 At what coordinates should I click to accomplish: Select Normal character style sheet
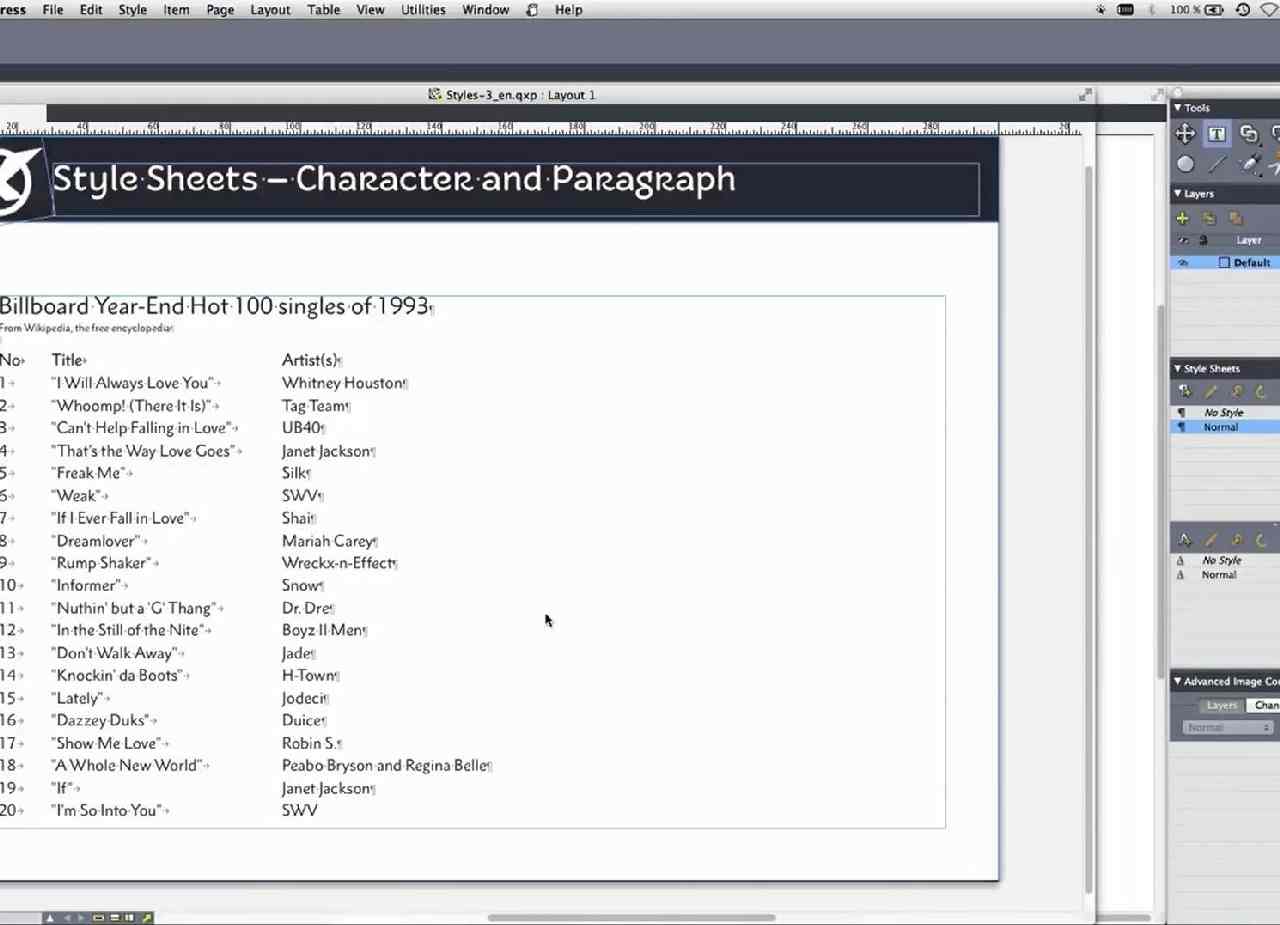(x=1226, y=575)
